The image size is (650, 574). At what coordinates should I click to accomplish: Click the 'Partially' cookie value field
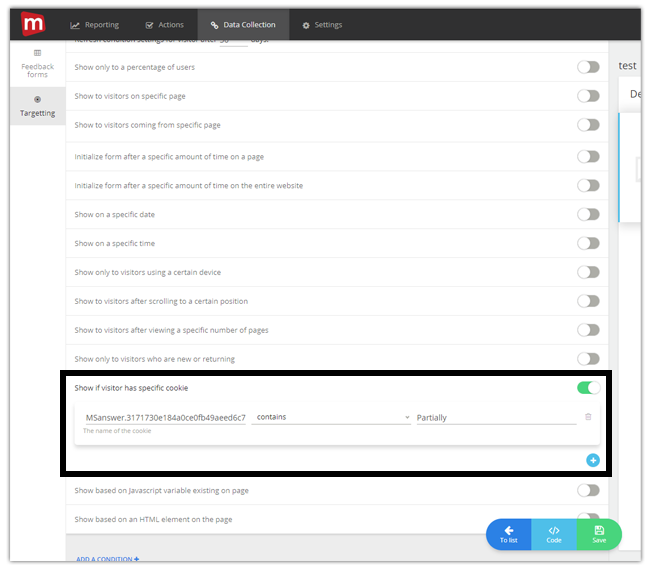point(496,418)
